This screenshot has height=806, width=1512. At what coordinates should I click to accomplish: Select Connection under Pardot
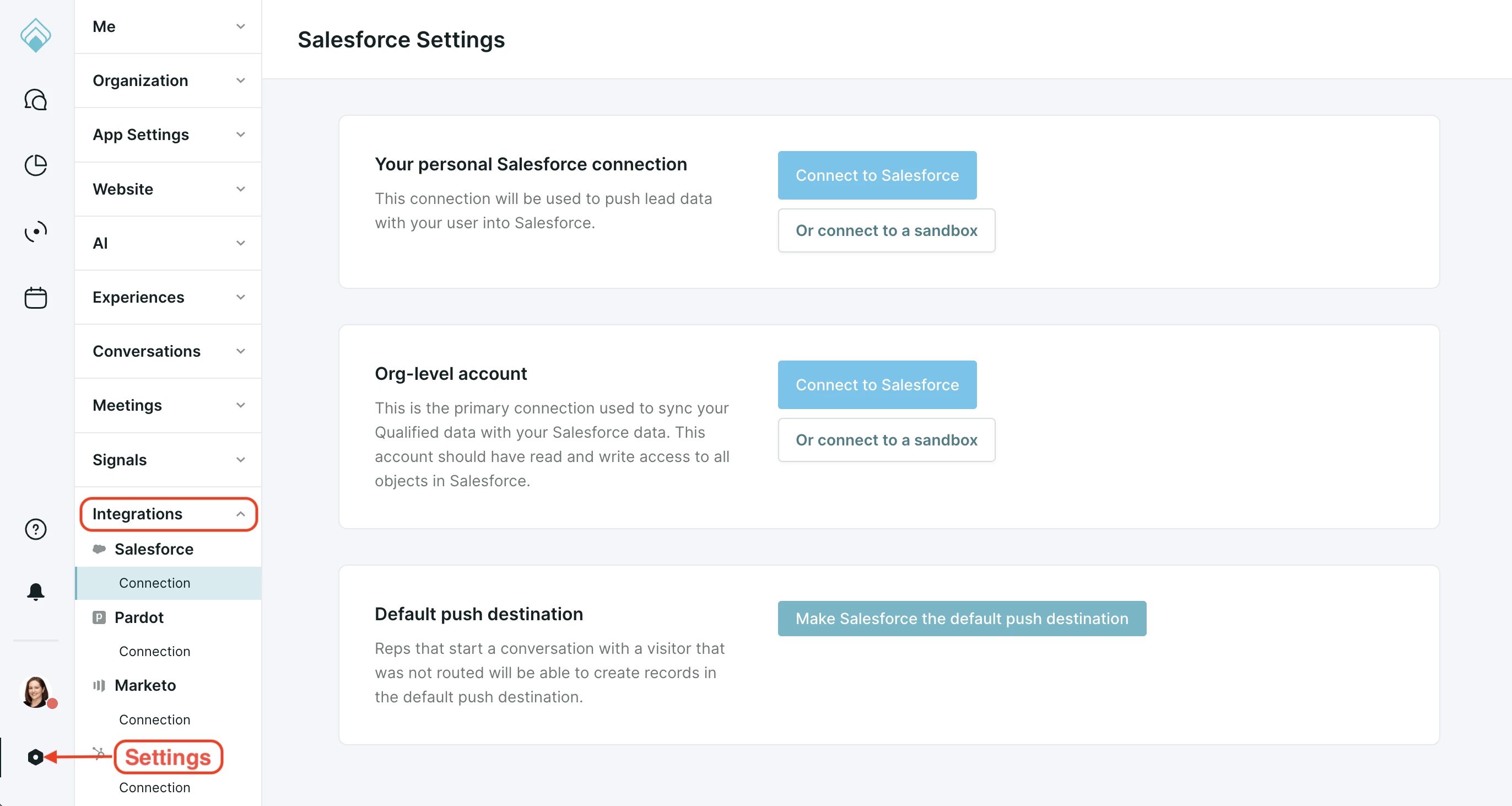[x=154, y=652]
